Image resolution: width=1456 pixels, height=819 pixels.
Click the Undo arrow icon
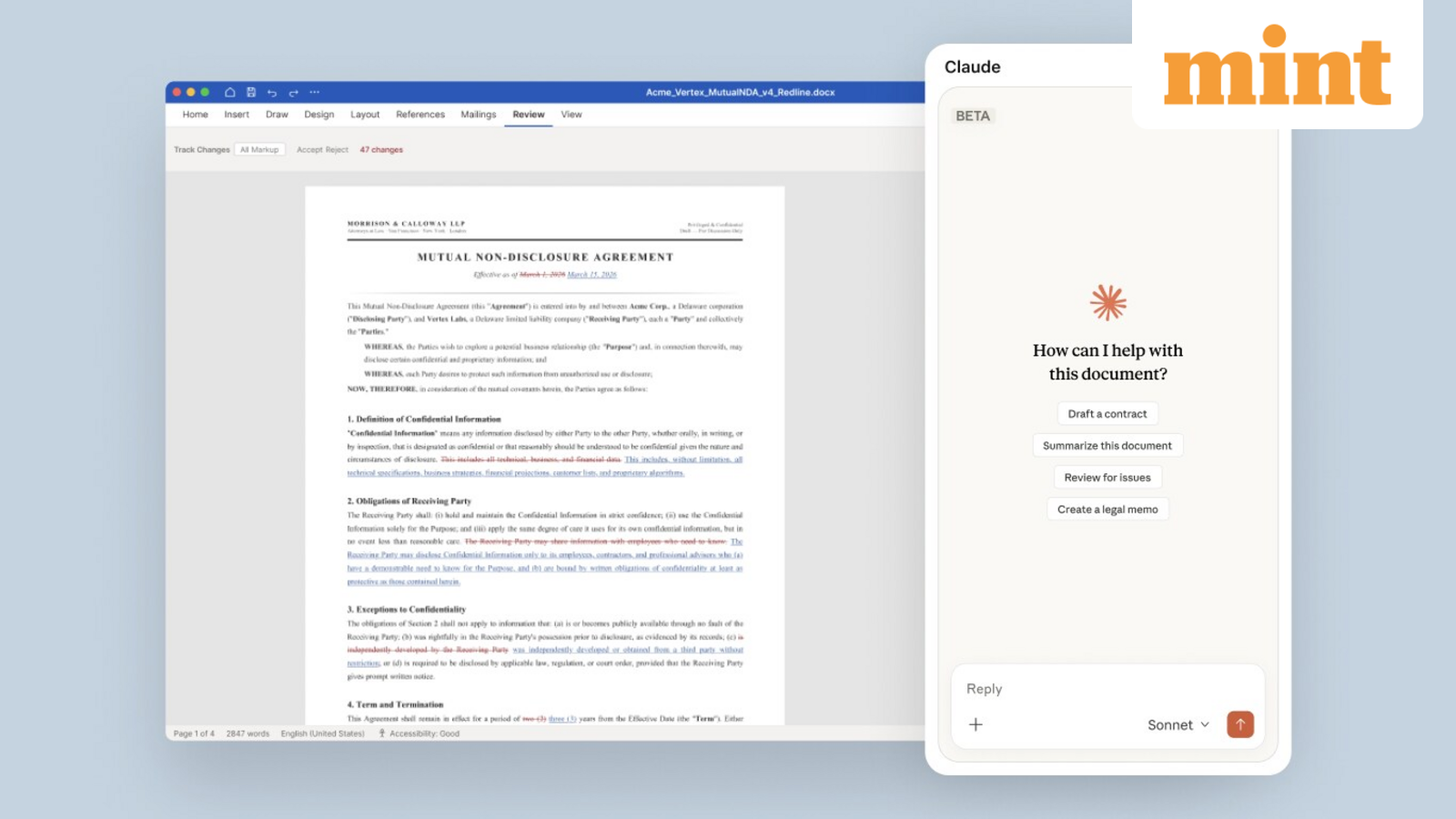tap(272, 92)
